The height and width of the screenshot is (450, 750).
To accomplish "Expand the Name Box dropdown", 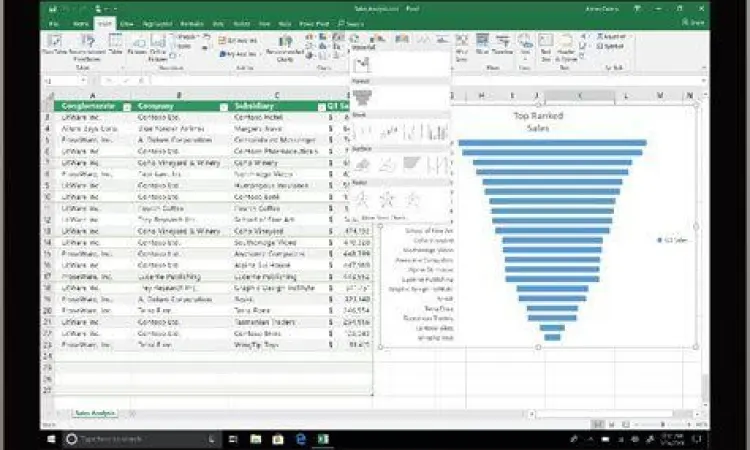I will (x=84, y=81).
